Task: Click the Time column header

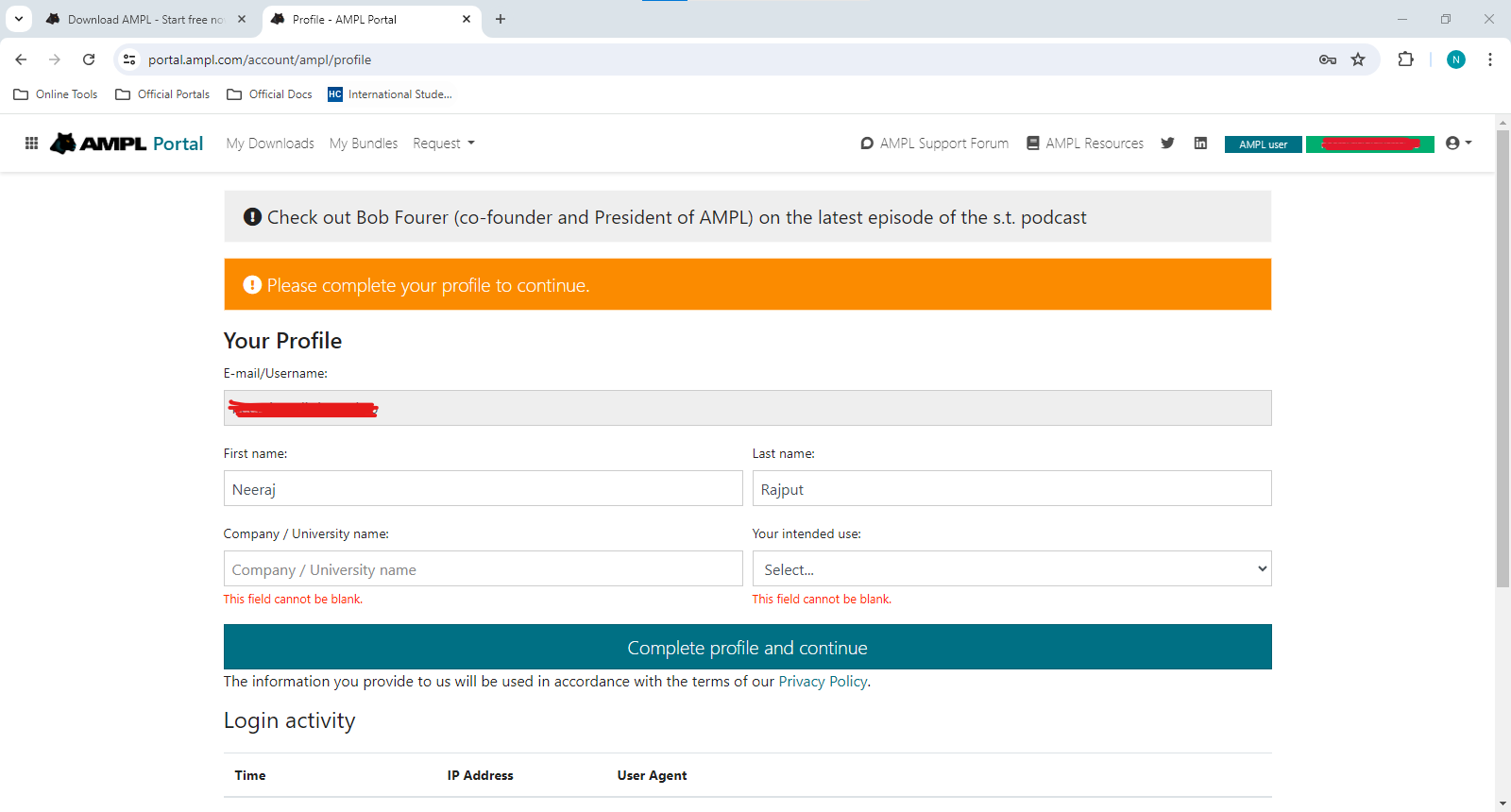Action: (x=250, y=775)
